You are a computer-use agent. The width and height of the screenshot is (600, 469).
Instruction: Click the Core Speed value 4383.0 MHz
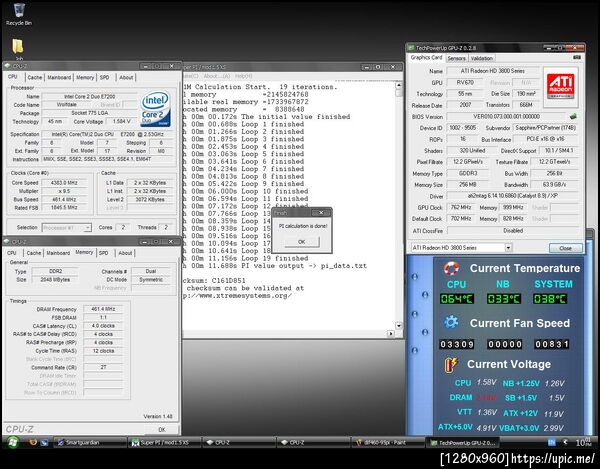click(64, 183)
